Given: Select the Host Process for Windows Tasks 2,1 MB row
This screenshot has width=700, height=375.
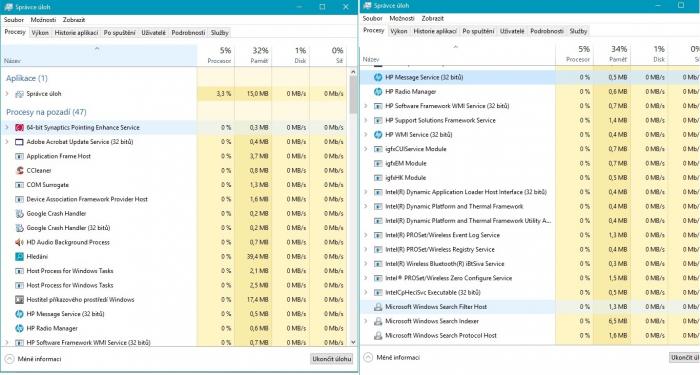Looking at the screenshot, I should (174, 271).
